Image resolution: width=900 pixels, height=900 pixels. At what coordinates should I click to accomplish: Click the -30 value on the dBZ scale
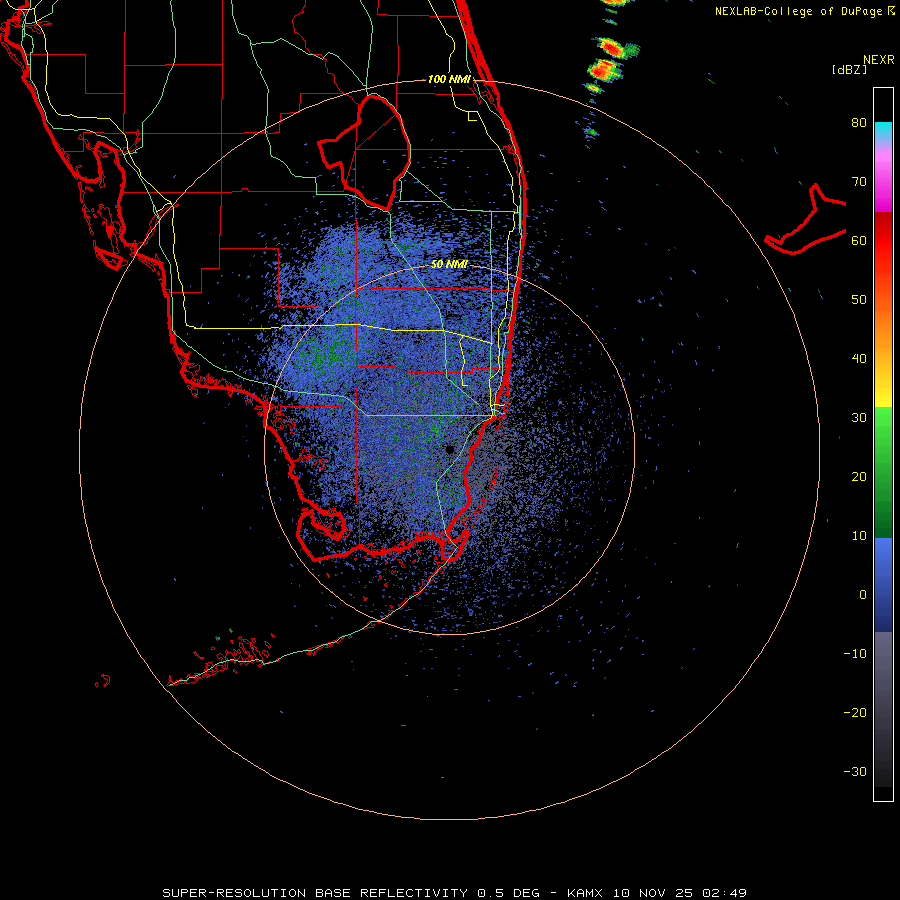[x=855, y=772]
